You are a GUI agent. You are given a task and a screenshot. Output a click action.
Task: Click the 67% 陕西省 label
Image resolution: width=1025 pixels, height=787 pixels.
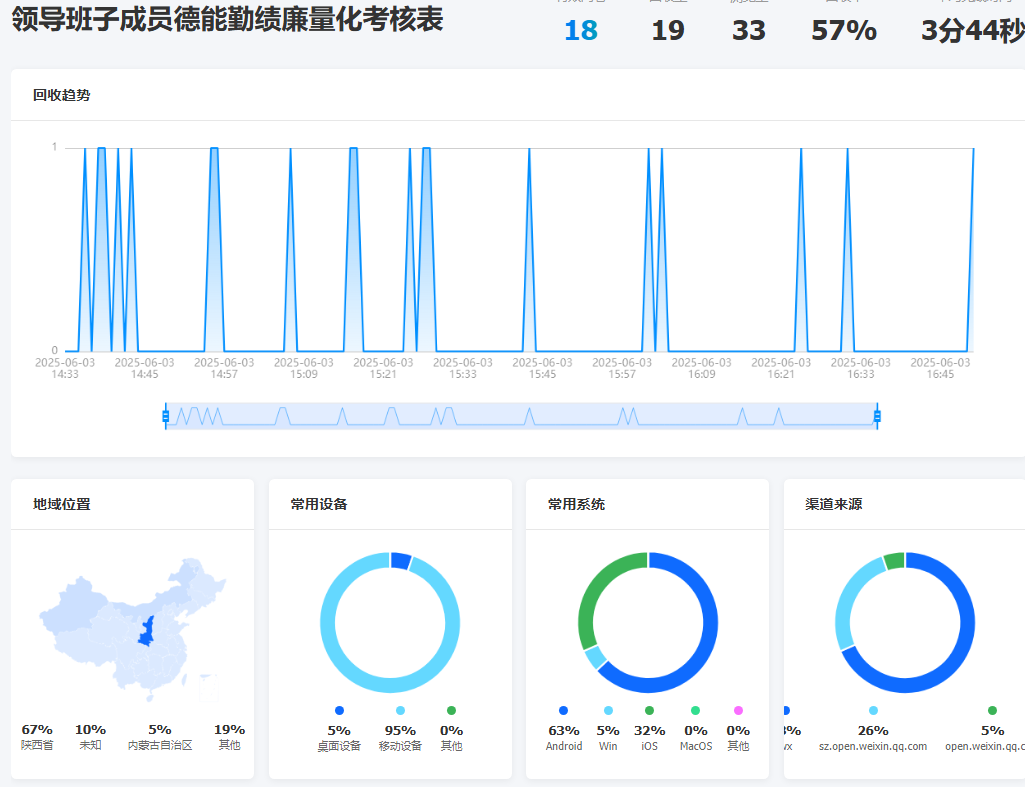[x=37, y=737]
